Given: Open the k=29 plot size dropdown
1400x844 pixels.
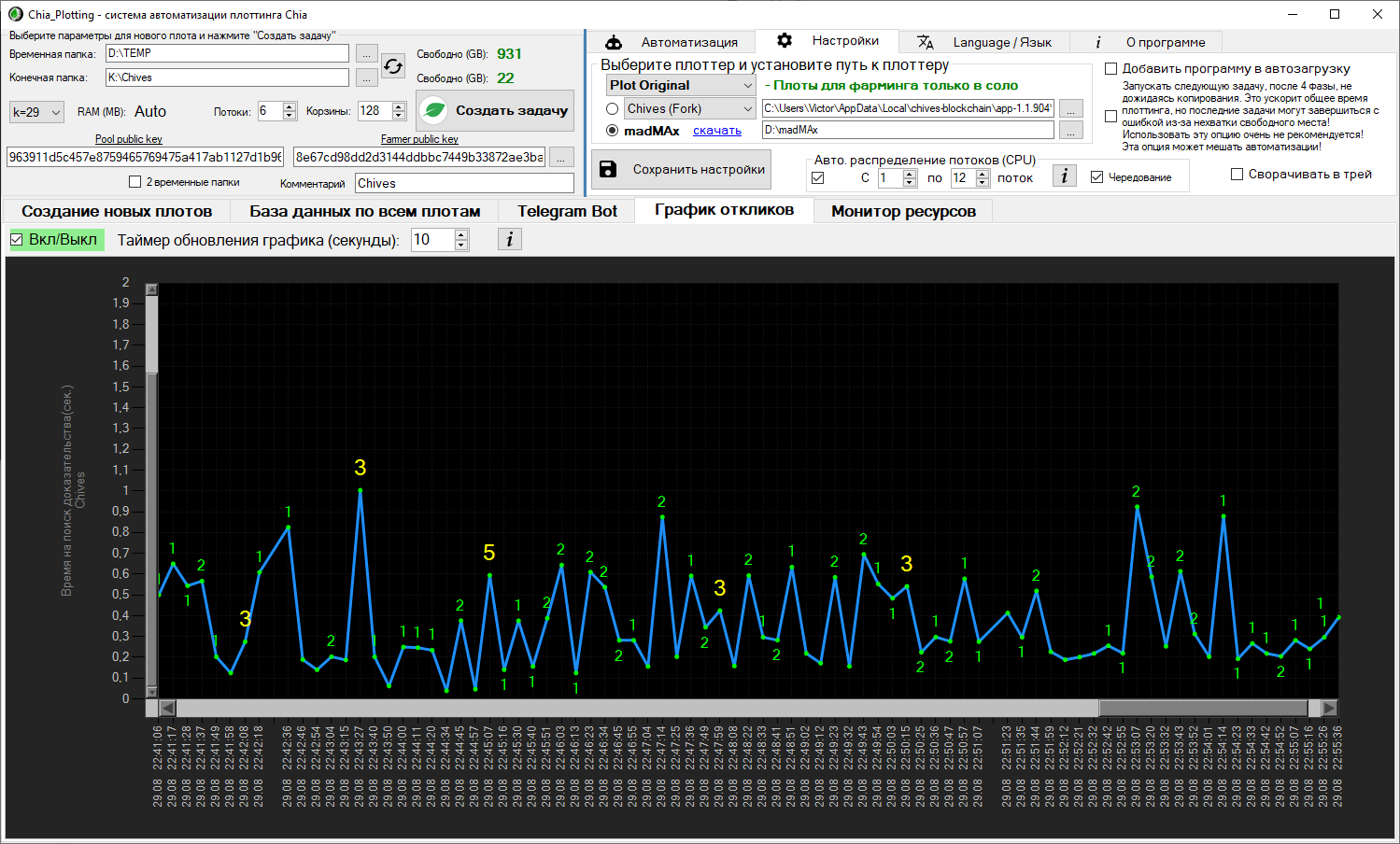Looking at the screenshot, I should coord(36,112).
